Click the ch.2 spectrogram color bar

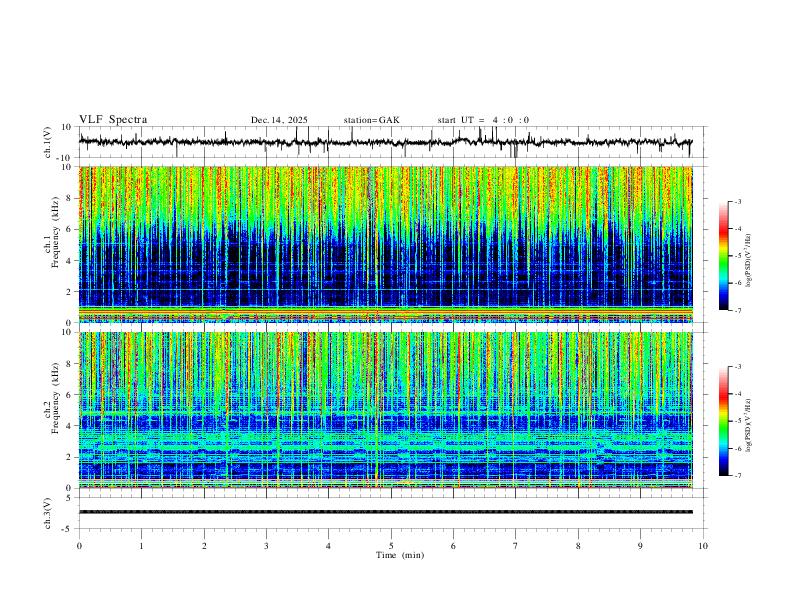[x=724, y=421]
